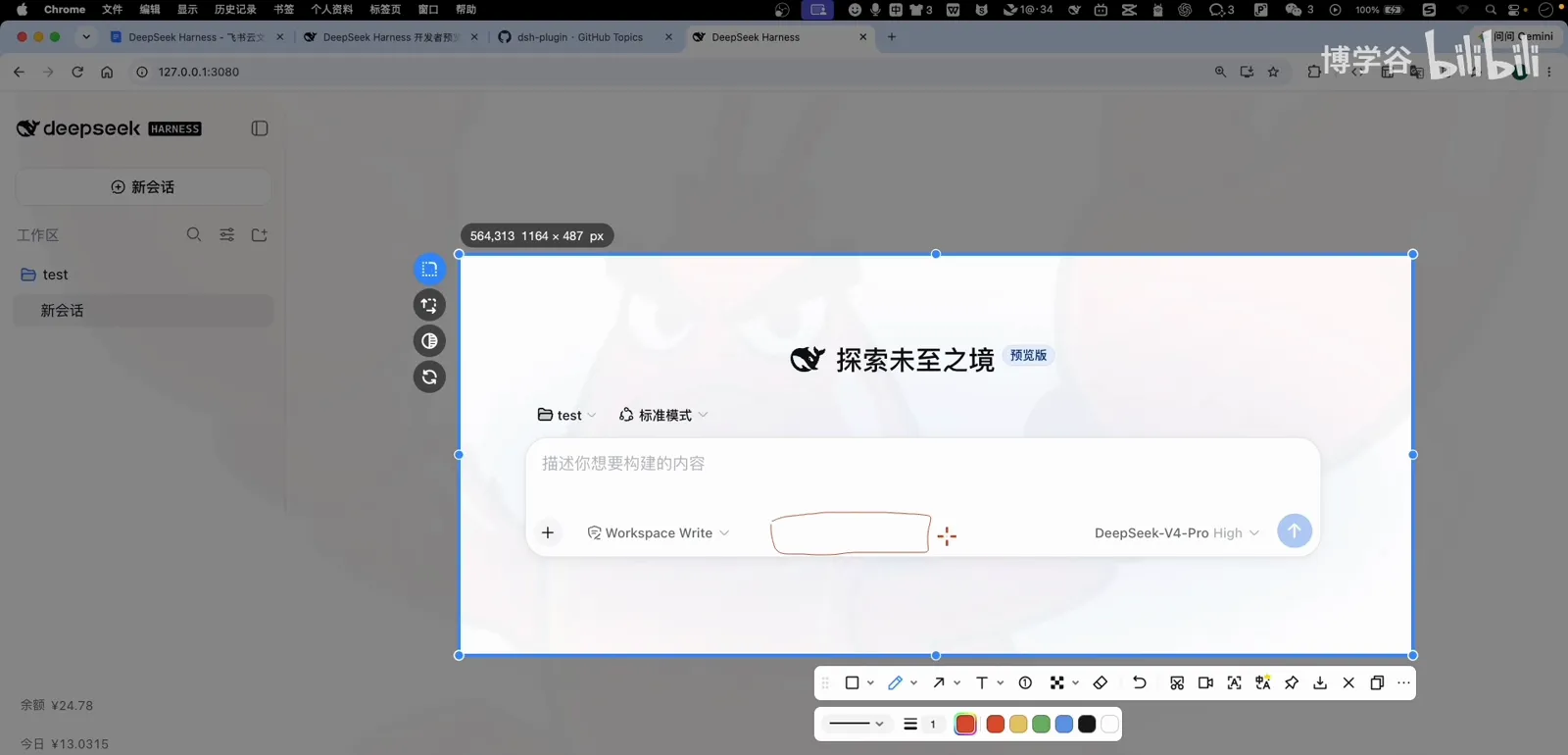Image resolution: width=1568 pixels, height=755 pixels.
Task: Send the prompt with the arrow button
Action: (x=1295, y=530)
